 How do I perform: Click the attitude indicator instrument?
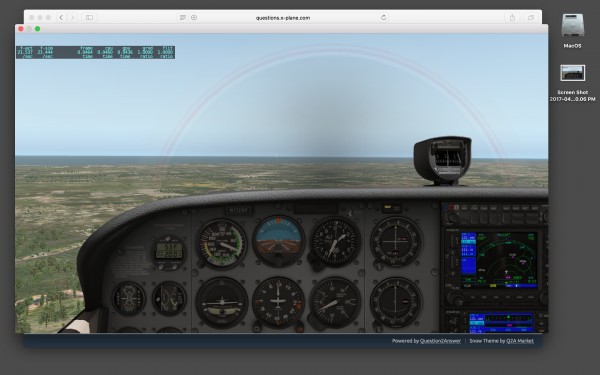[x=279, y=241]
